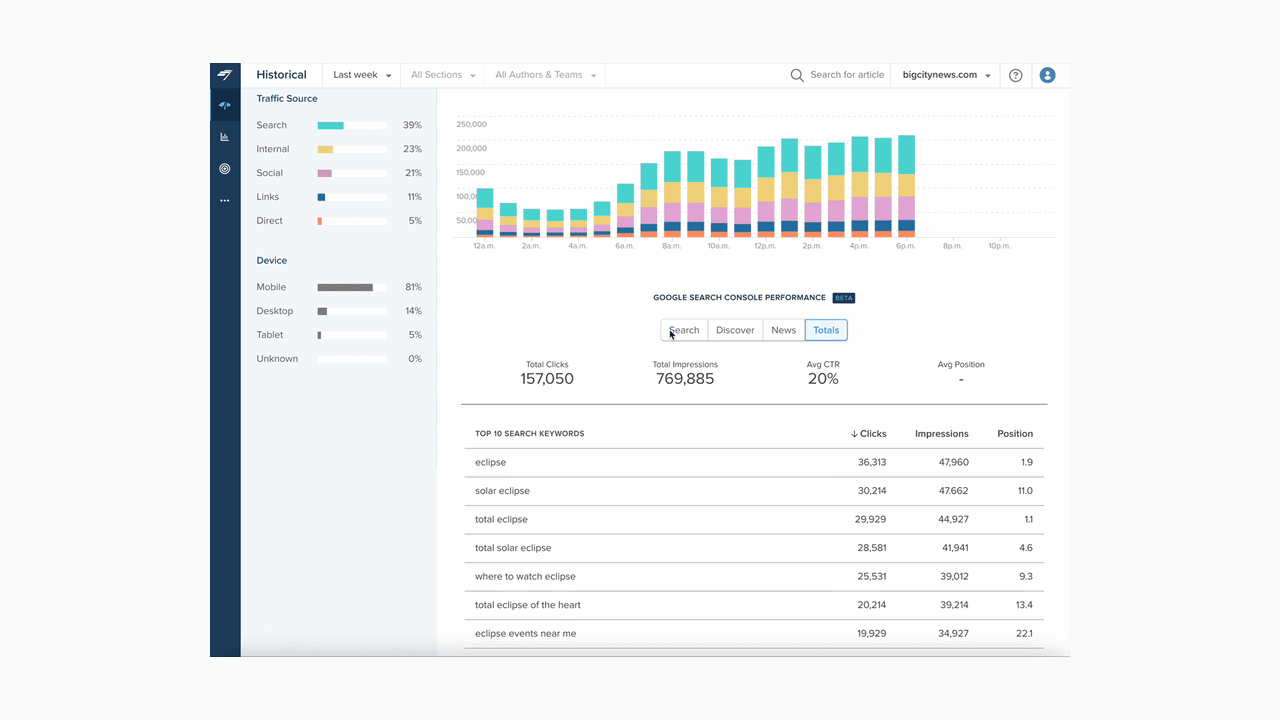The width and height of the screenshot is (1280, 720).
Task: Open the bigcitynews.com site selector
Action: [947, 75]
